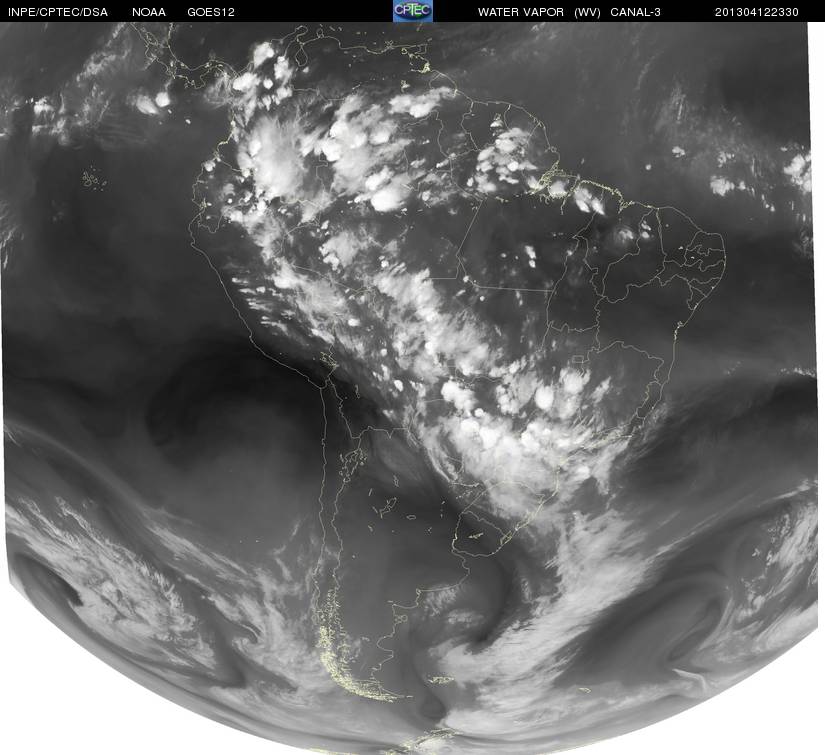Click the NOAA label in the header
Viewport: 825px width, 755px height.
(x=149, y=12)
